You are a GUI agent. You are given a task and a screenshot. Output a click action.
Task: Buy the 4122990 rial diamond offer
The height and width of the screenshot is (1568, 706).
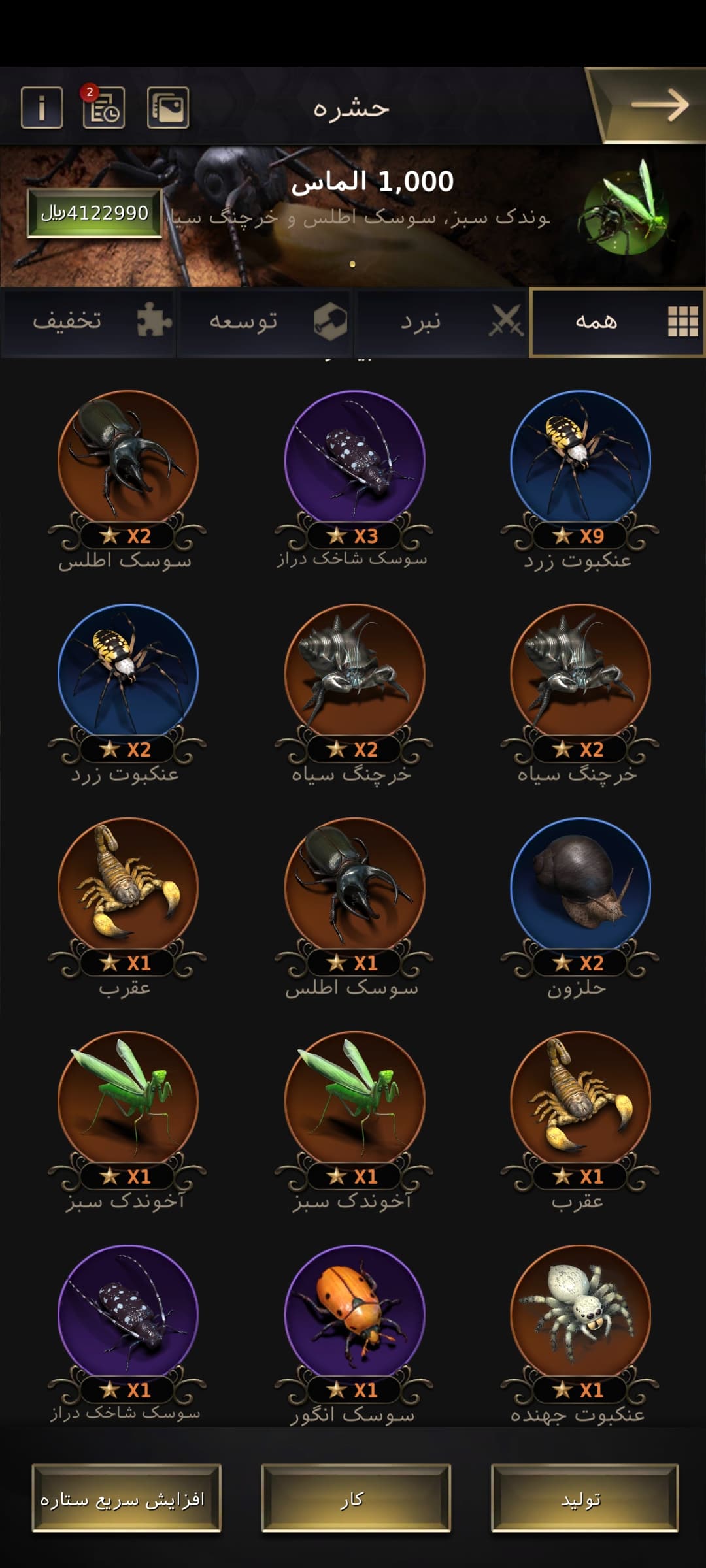tap(94, 213)
